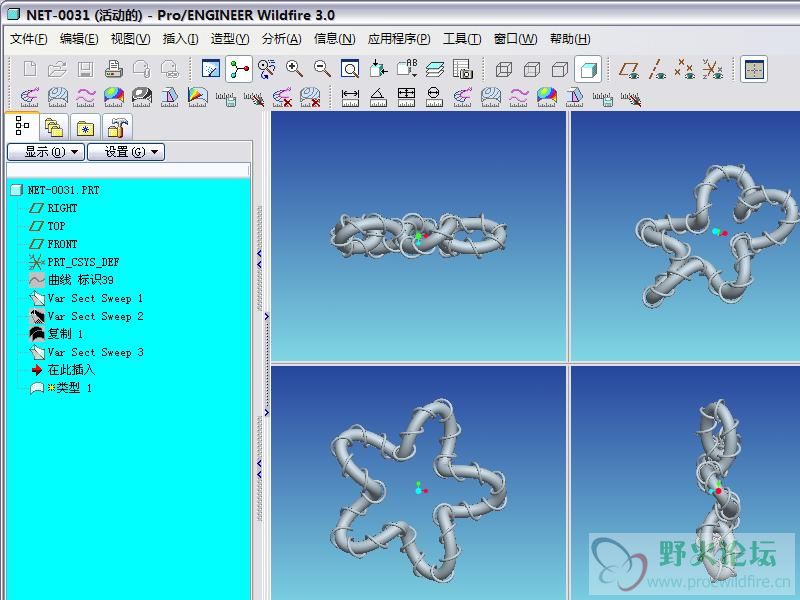
Task: Click the delete sections analysis icon
Action: click(310, 96)
